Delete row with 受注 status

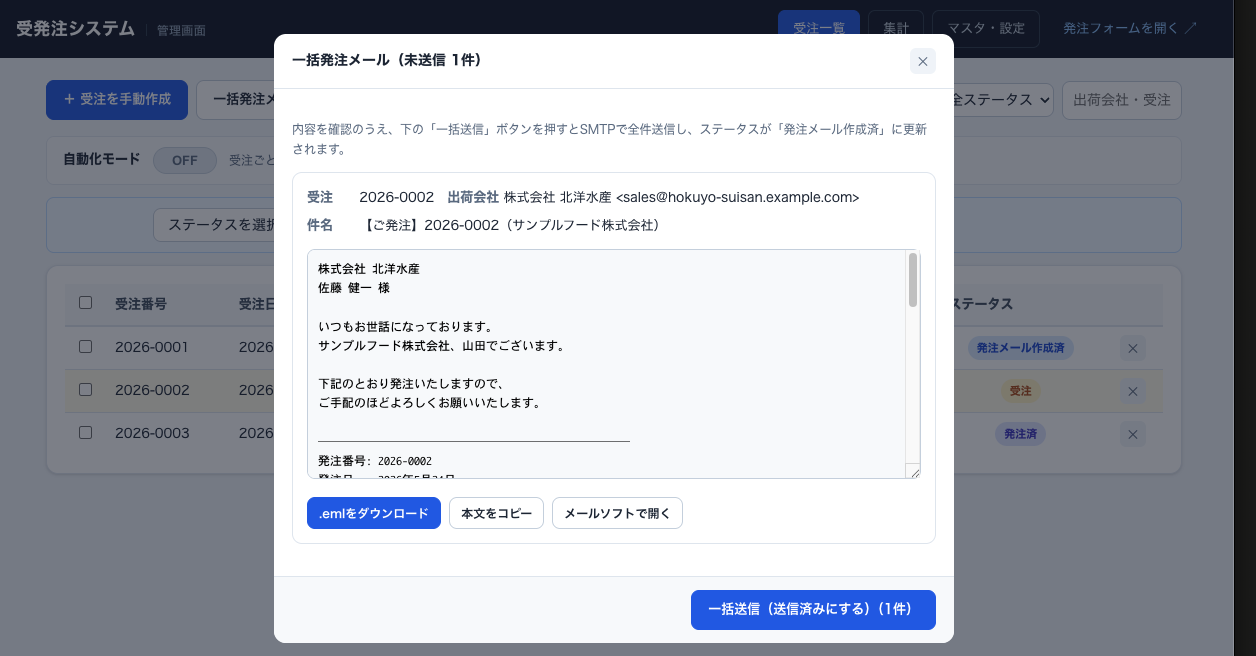[x=1133, y=392]
